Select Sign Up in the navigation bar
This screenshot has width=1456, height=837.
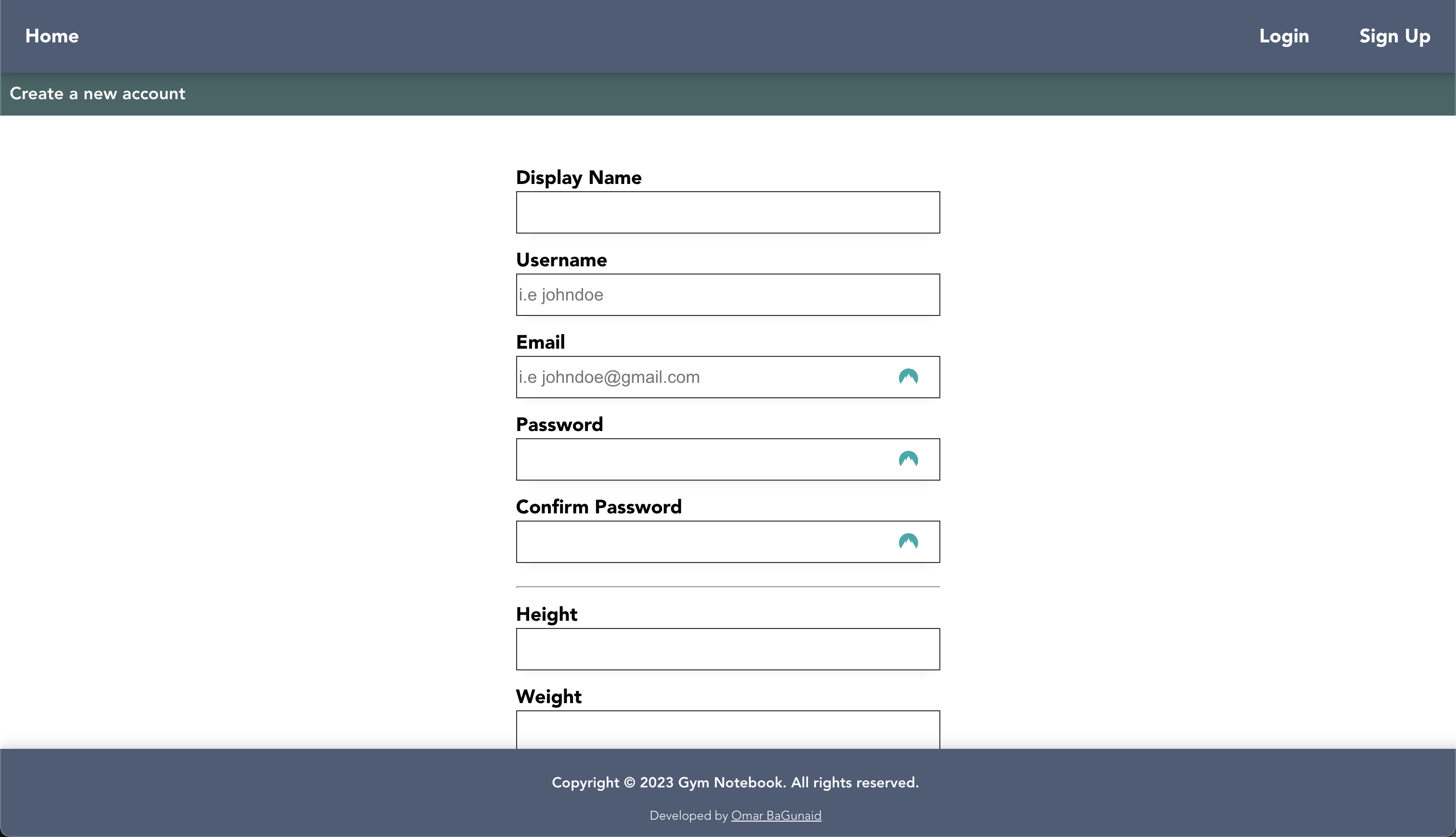click(x=1394, y=36)
